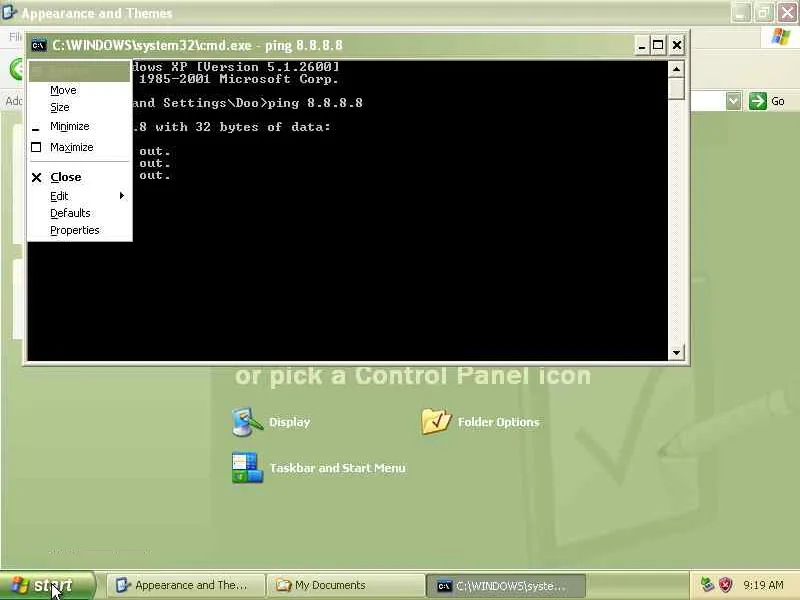The width and height of the screenshot is (800, 600).
Task: Select Maximize from the cmd system menu
Action: point(79,147)
